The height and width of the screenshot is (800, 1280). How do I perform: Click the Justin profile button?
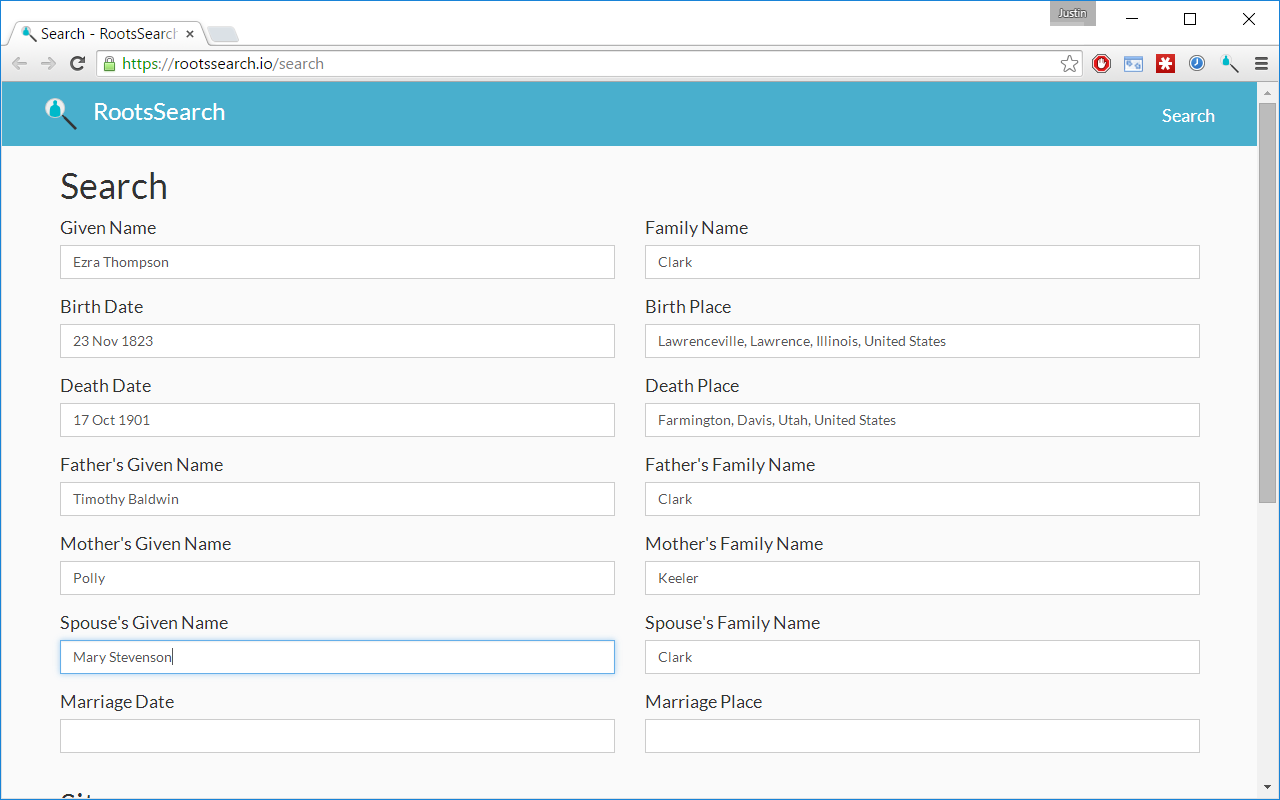[x=1072, y=14]
